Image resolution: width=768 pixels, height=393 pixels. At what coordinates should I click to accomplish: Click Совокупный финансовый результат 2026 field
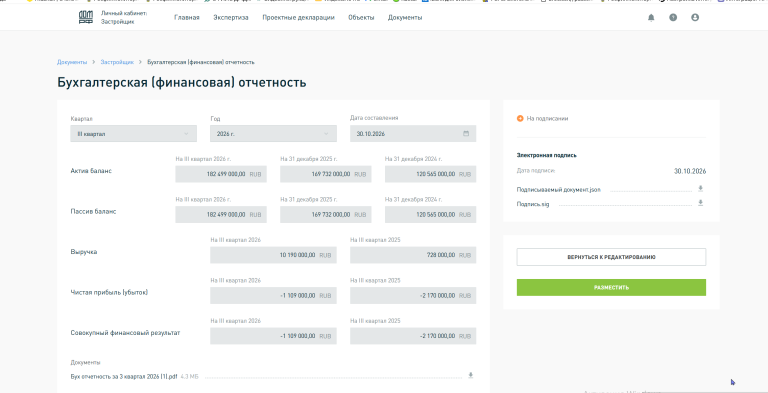coord(273,336)
